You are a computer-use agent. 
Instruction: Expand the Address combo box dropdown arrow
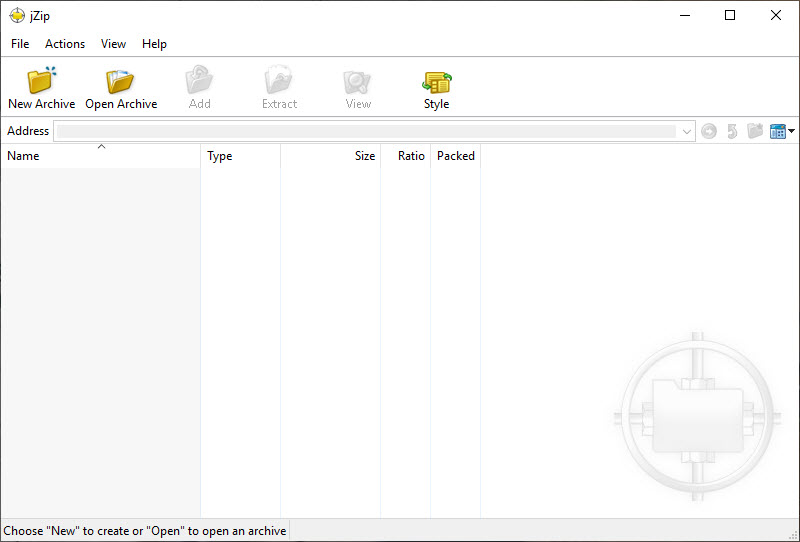coord(687,132)
